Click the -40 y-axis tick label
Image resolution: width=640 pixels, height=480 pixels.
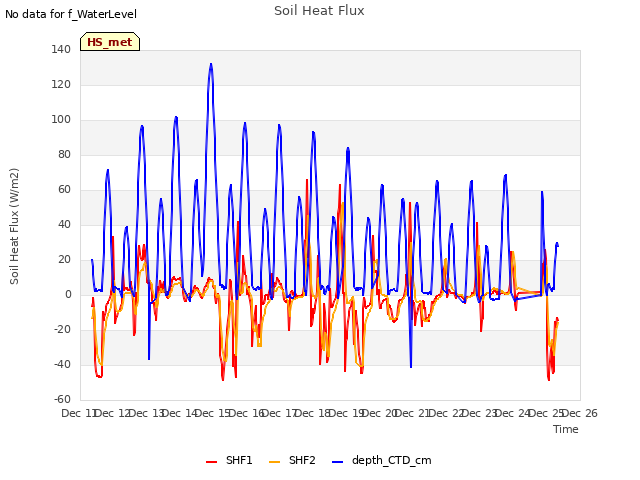[x=62, y=364]
